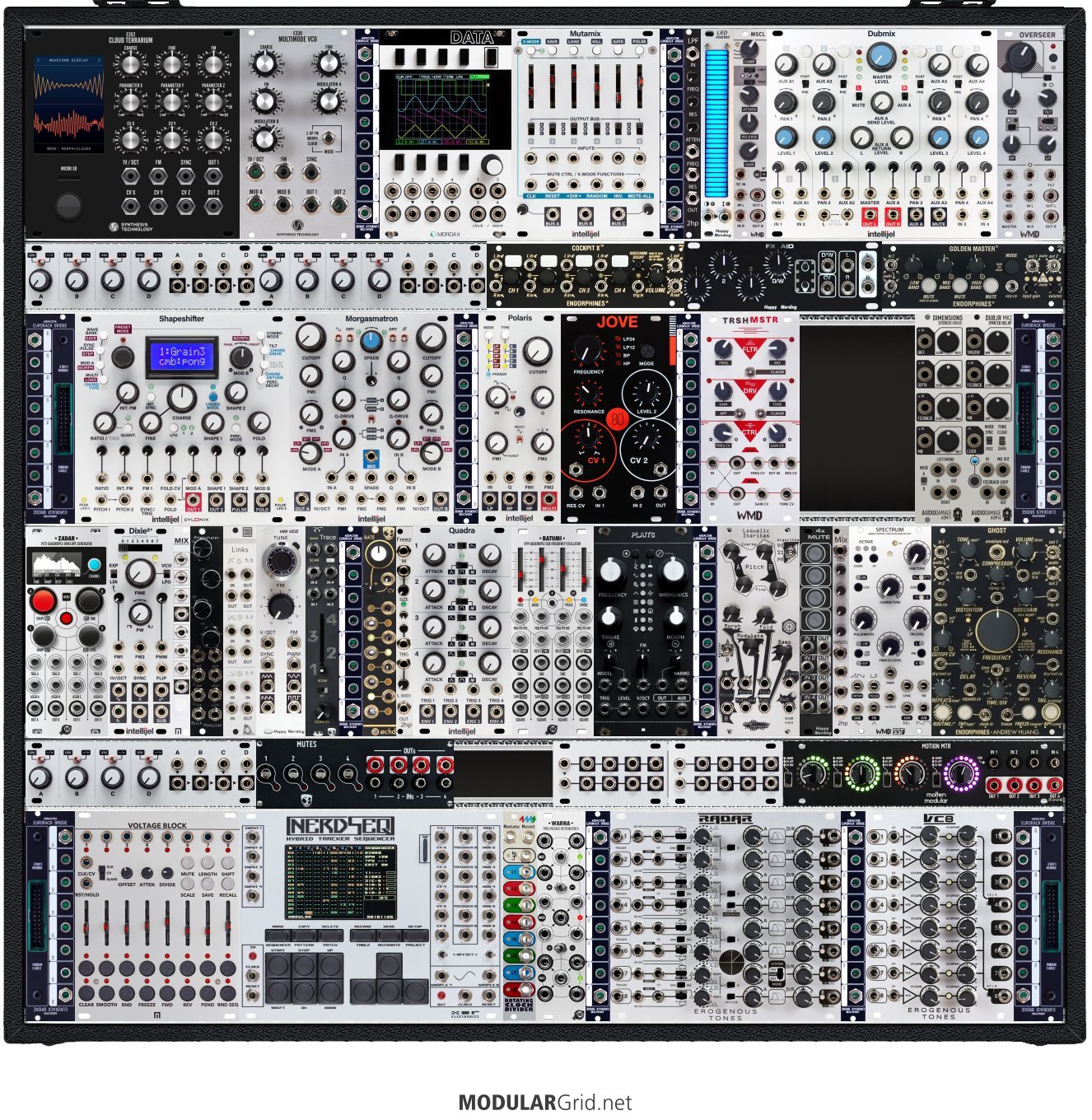Click the round MUTE button on Voltage Block
This screenshot has width=1092, height=1120.
click(x=188, y=863)
